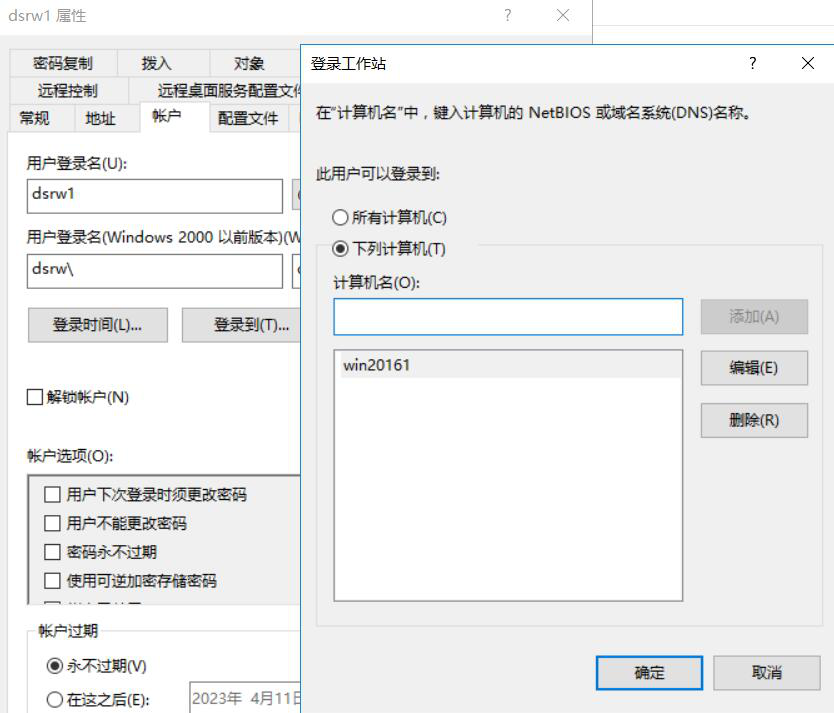Click the pre-Windows 2000 domain field dsrw\
834x713 pixels.
[x=155, y=271]
